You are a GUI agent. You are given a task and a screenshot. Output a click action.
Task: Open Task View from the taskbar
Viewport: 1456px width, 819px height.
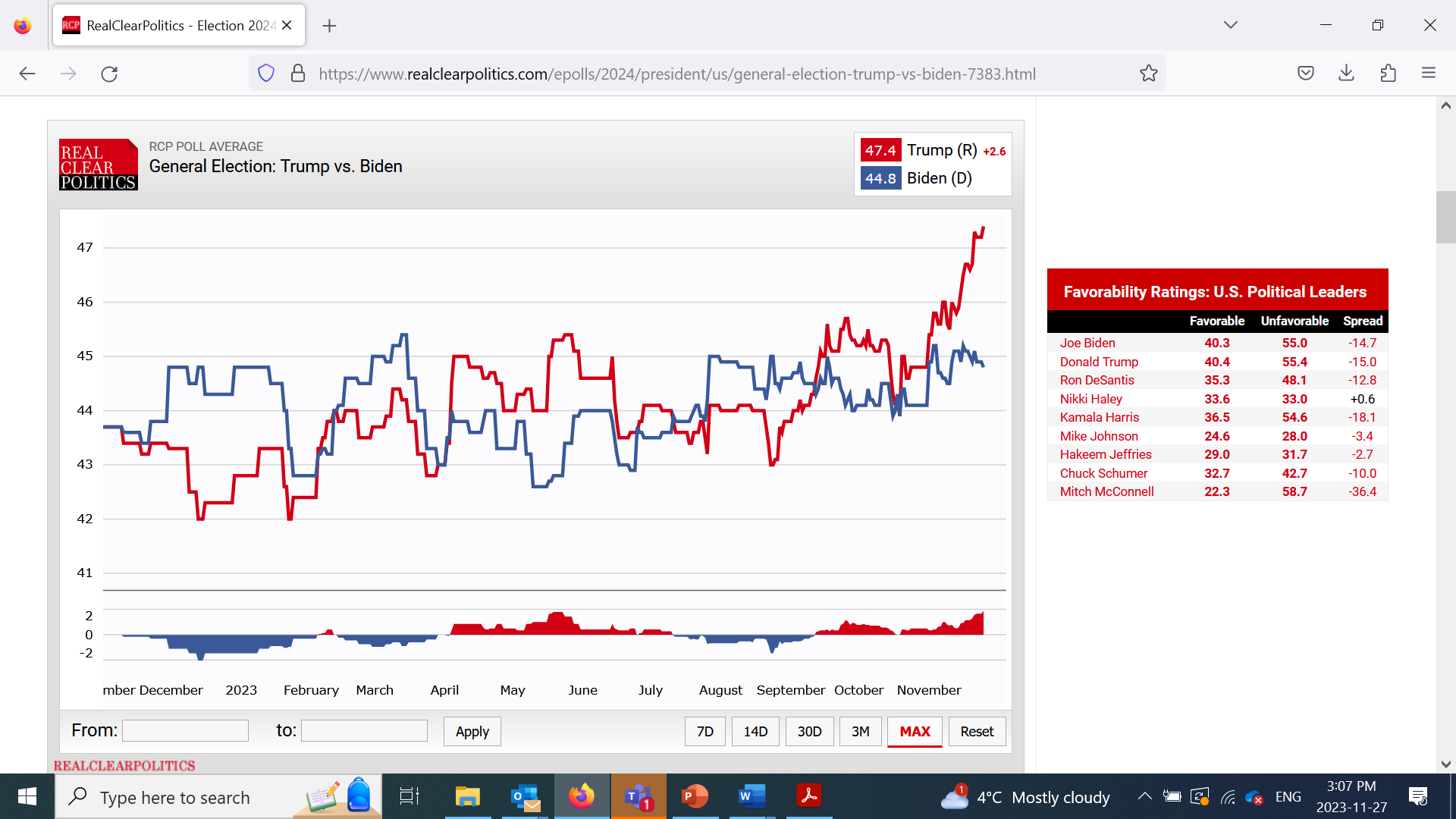click(409, 796)
